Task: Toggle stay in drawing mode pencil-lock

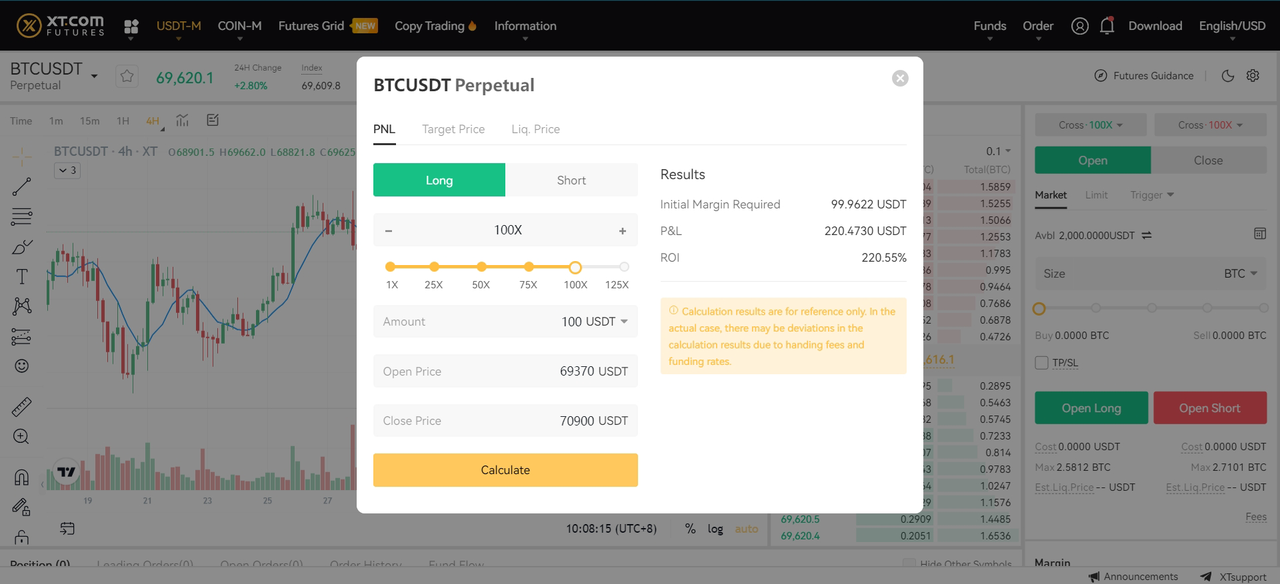Action: (21, 507)
